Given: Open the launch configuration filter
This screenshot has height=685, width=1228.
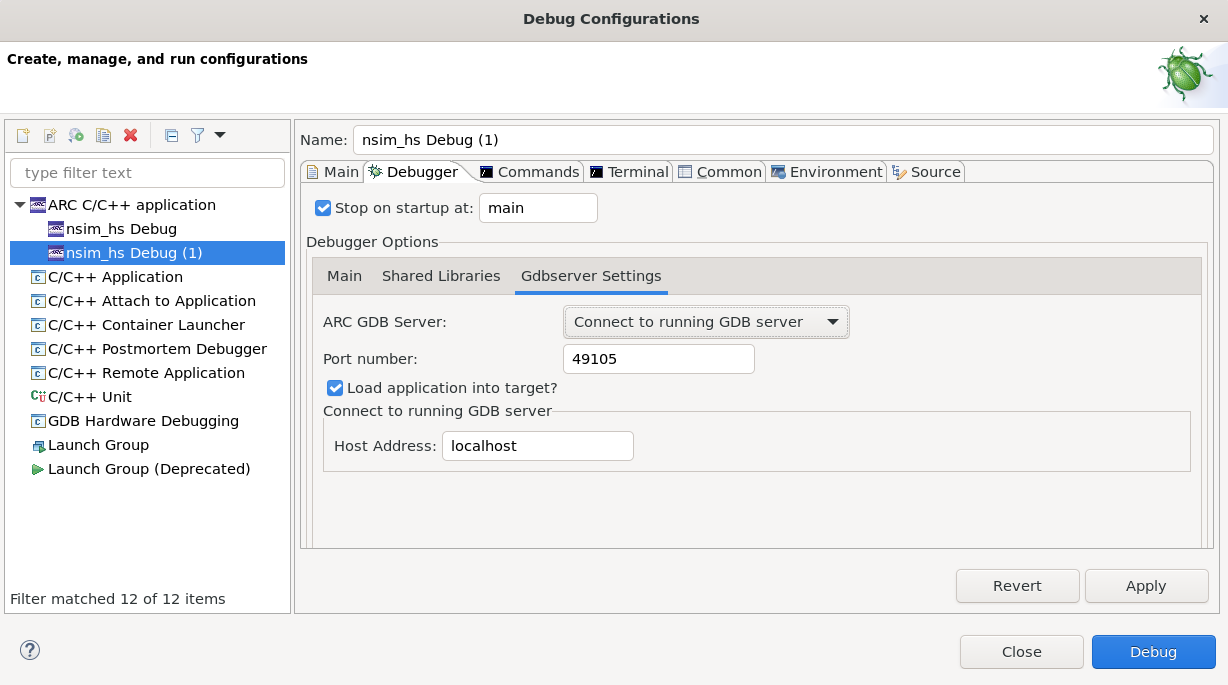Looking at the screenshot, I should [x=198, y=135].
